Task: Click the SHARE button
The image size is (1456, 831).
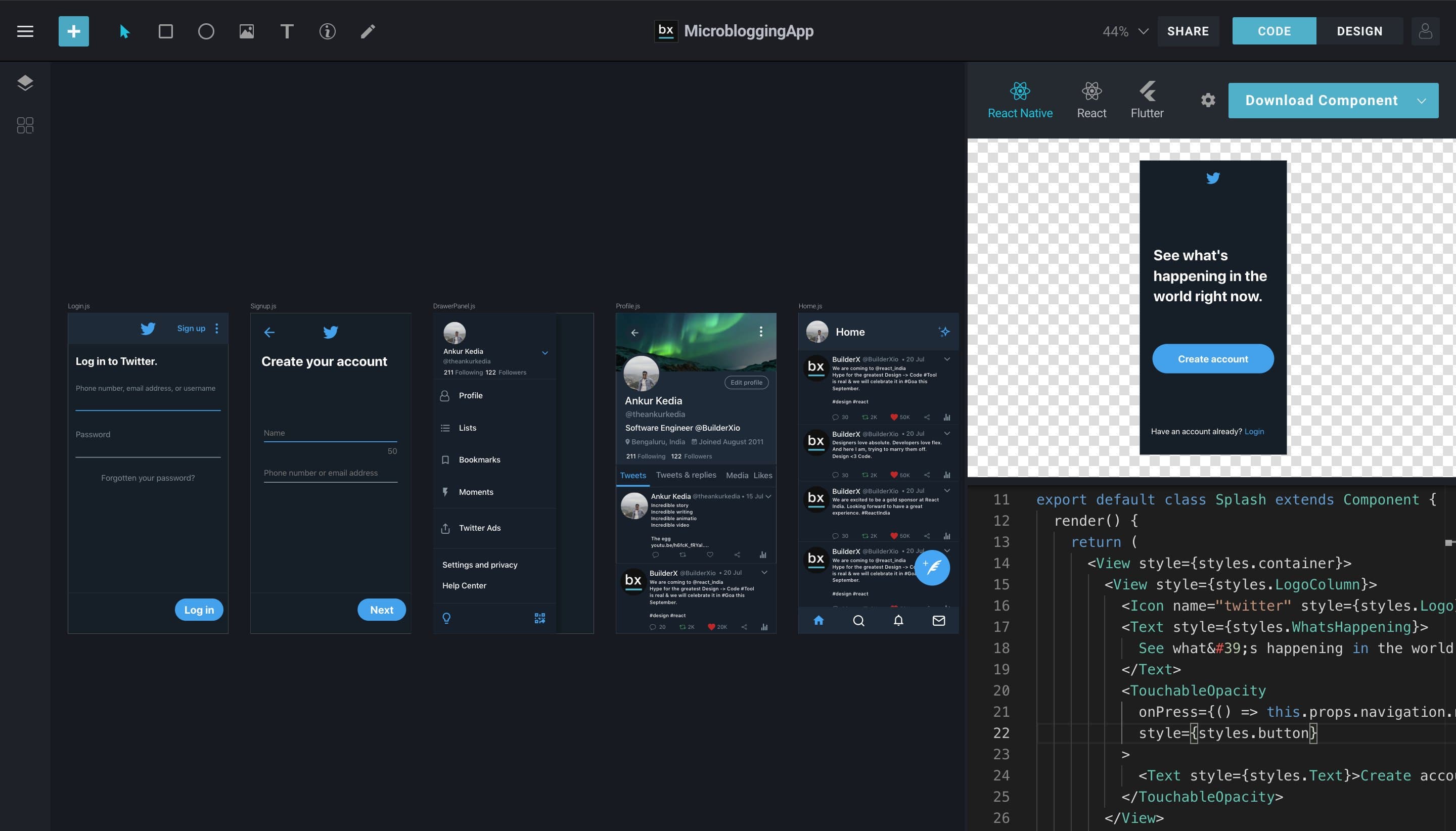Action: point(1188,31)
